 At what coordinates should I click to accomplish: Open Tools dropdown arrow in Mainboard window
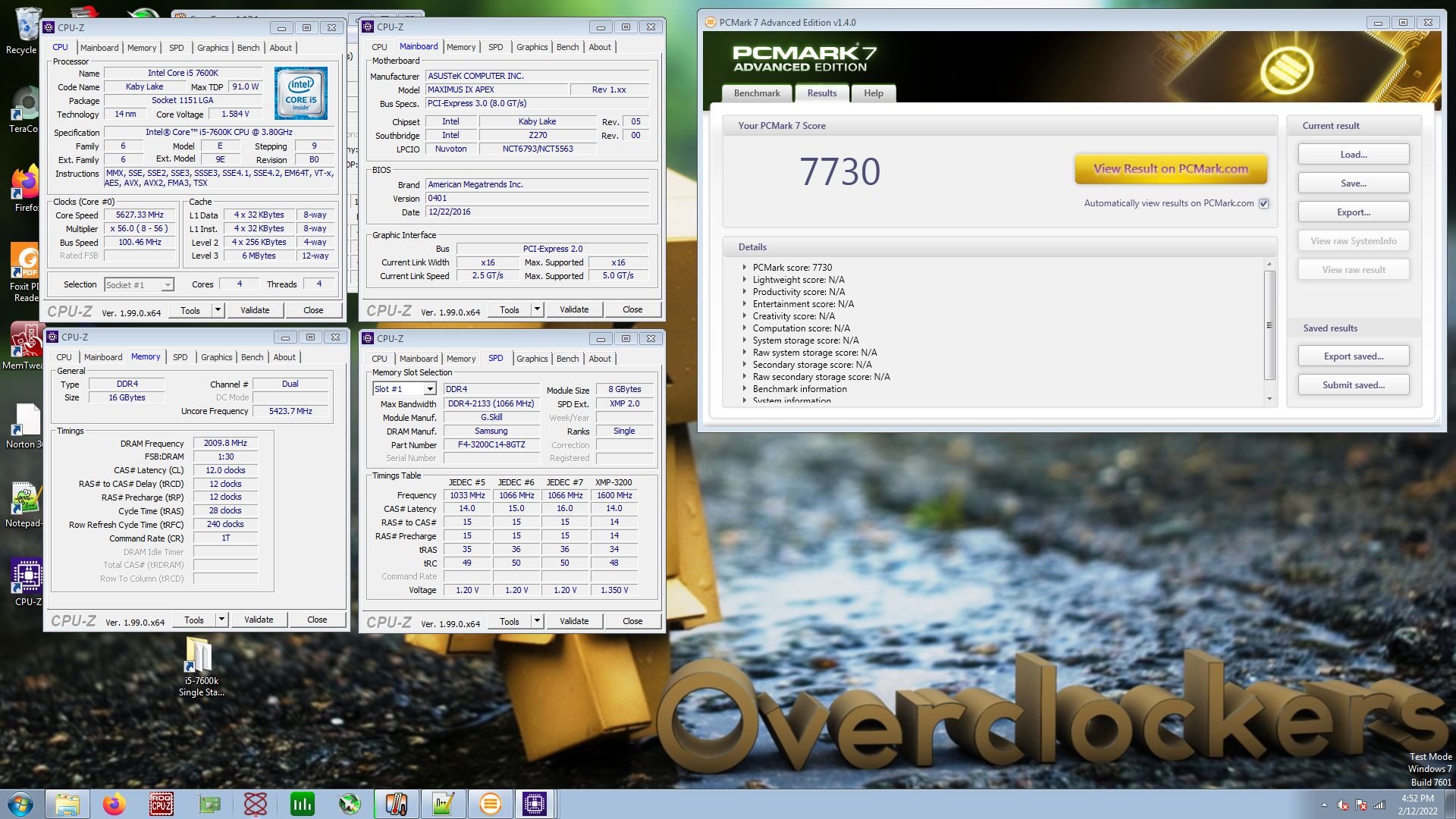click(537, 309)
